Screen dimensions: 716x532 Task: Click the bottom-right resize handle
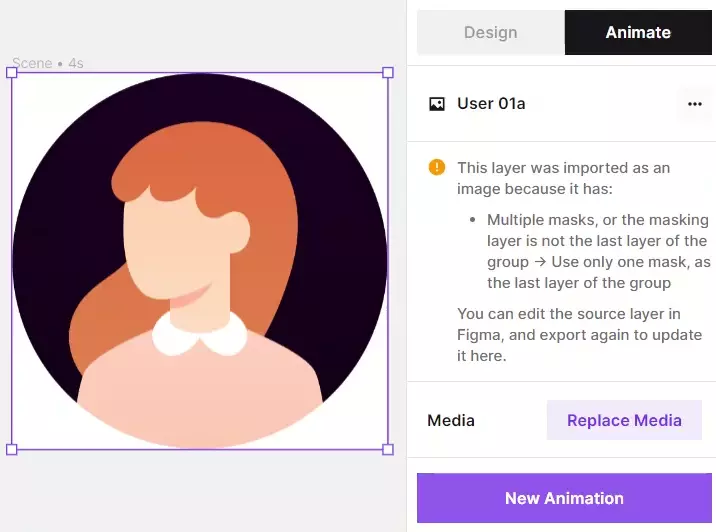pos(388,449)
